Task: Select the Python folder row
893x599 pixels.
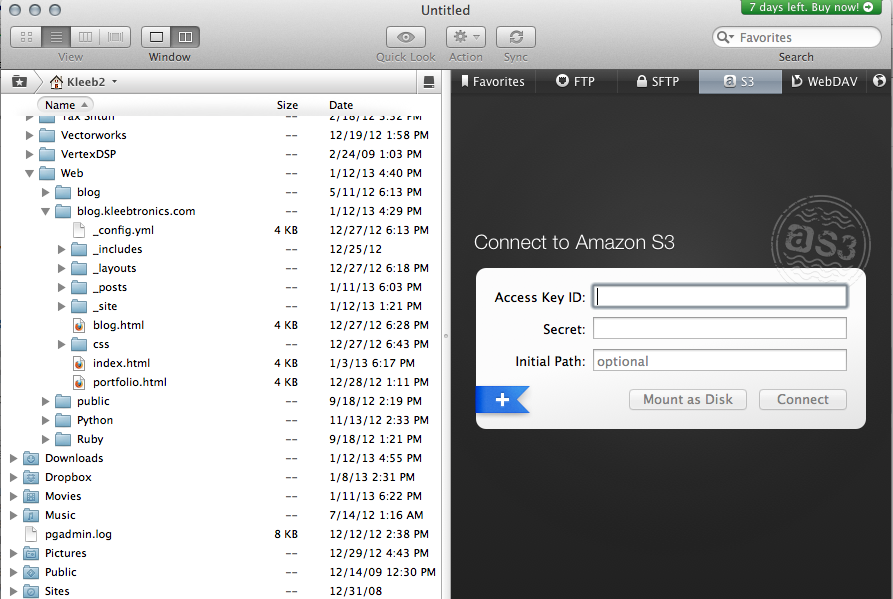Action: point(220,420)
